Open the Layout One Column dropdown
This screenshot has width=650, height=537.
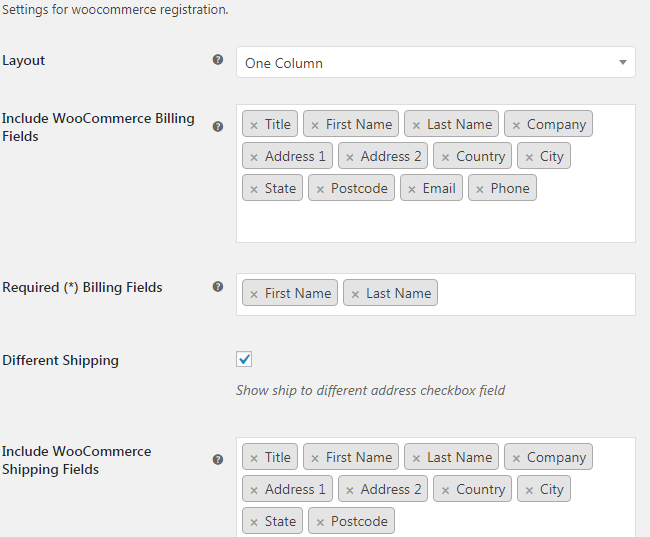pyautogui.click(x=436, y=62)
